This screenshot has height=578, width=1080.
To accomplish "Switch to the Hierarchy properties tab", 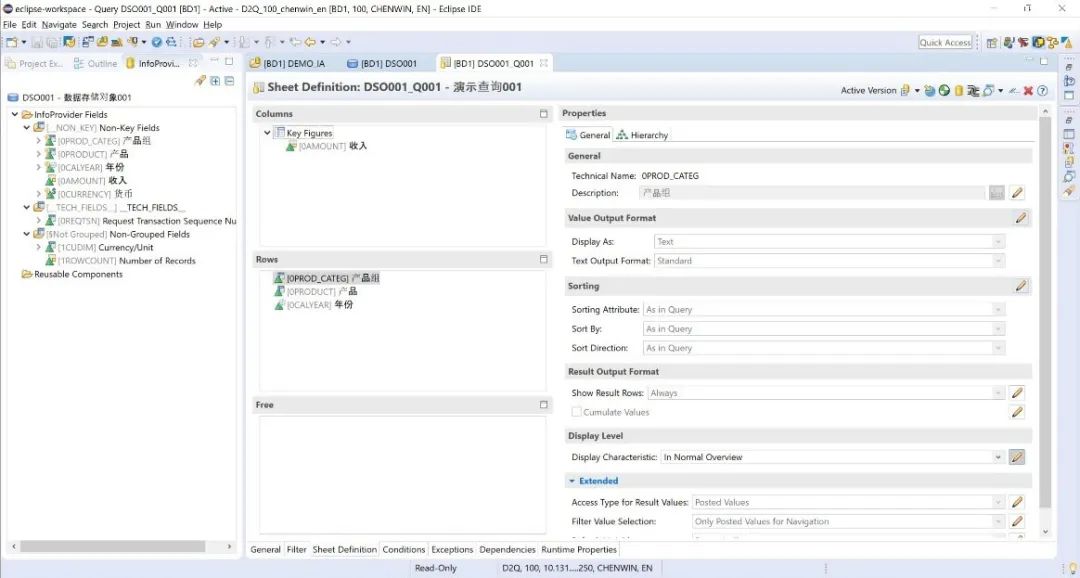I will tap(642, 135).
